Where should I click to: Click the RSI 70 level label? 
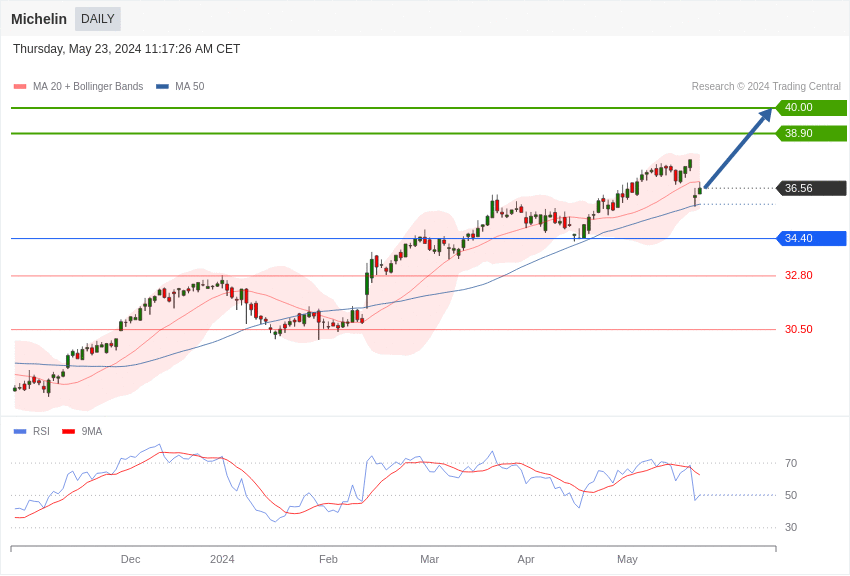coord(791,463)
